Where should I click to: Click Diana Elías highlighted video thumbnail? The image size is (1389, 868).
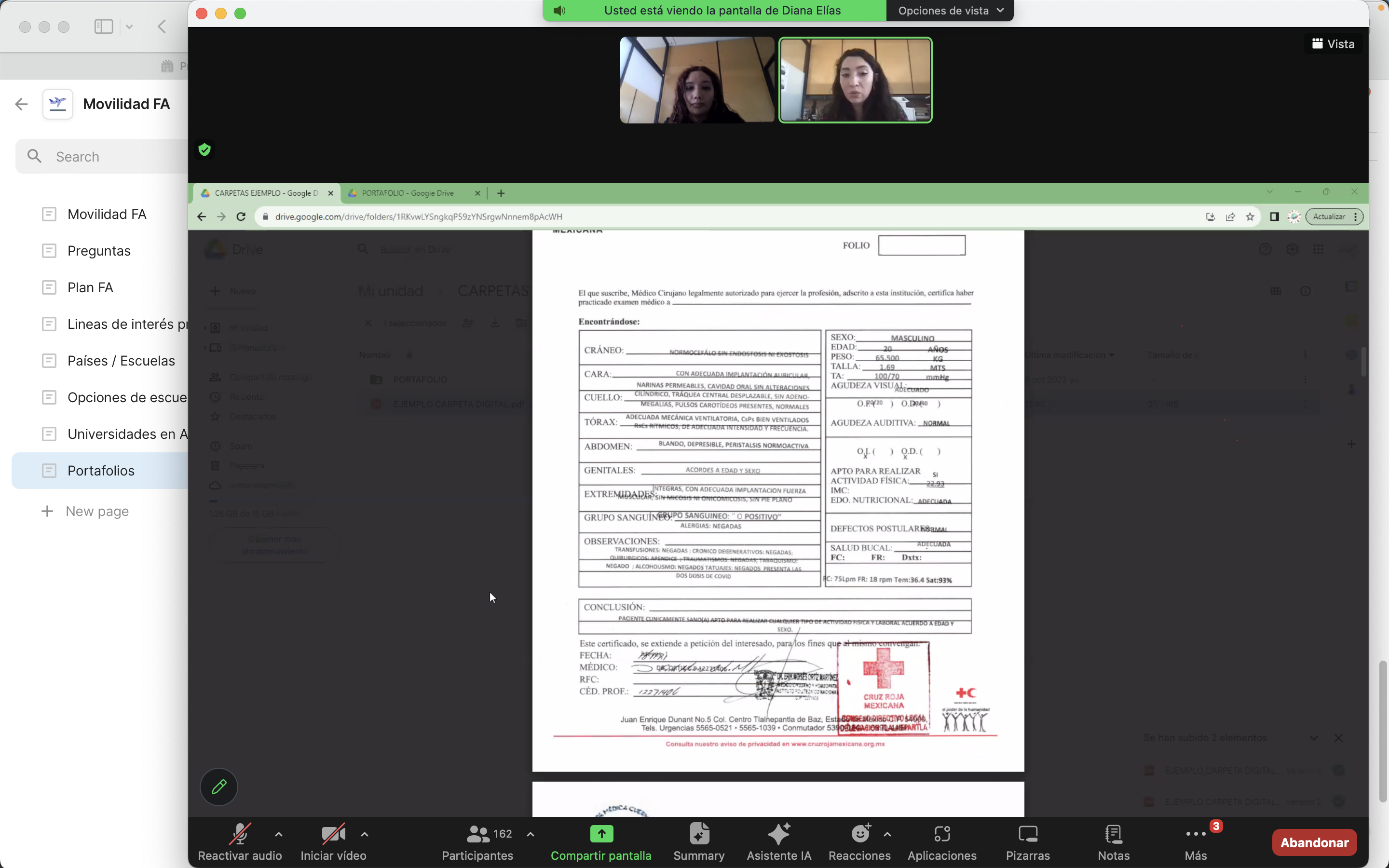[855, 81]
